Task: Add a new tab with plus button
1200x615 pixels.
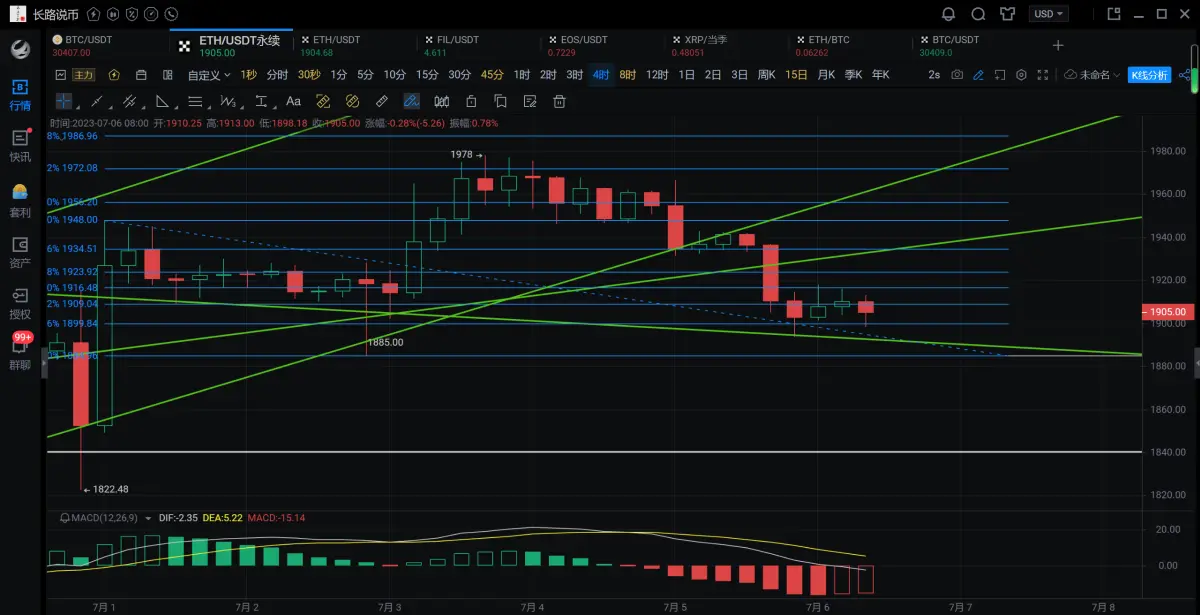Action: coord(1058,45)
